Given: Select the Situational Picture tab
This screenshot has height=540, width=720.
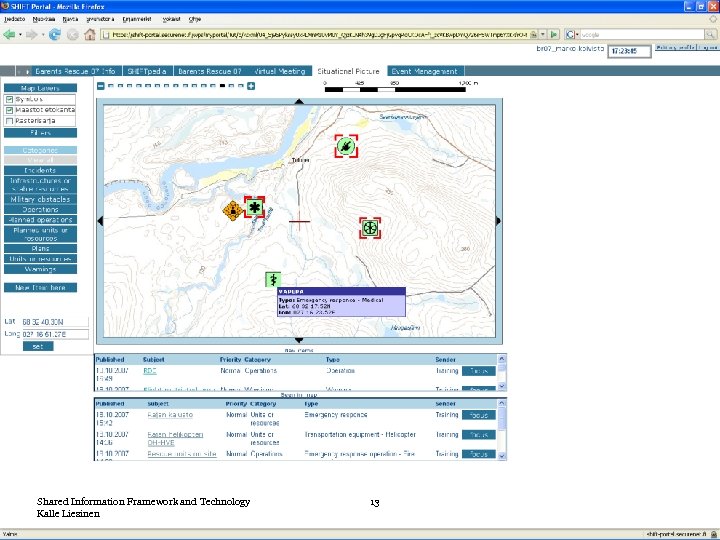Looking at the screenshot, I should (349, 71).
